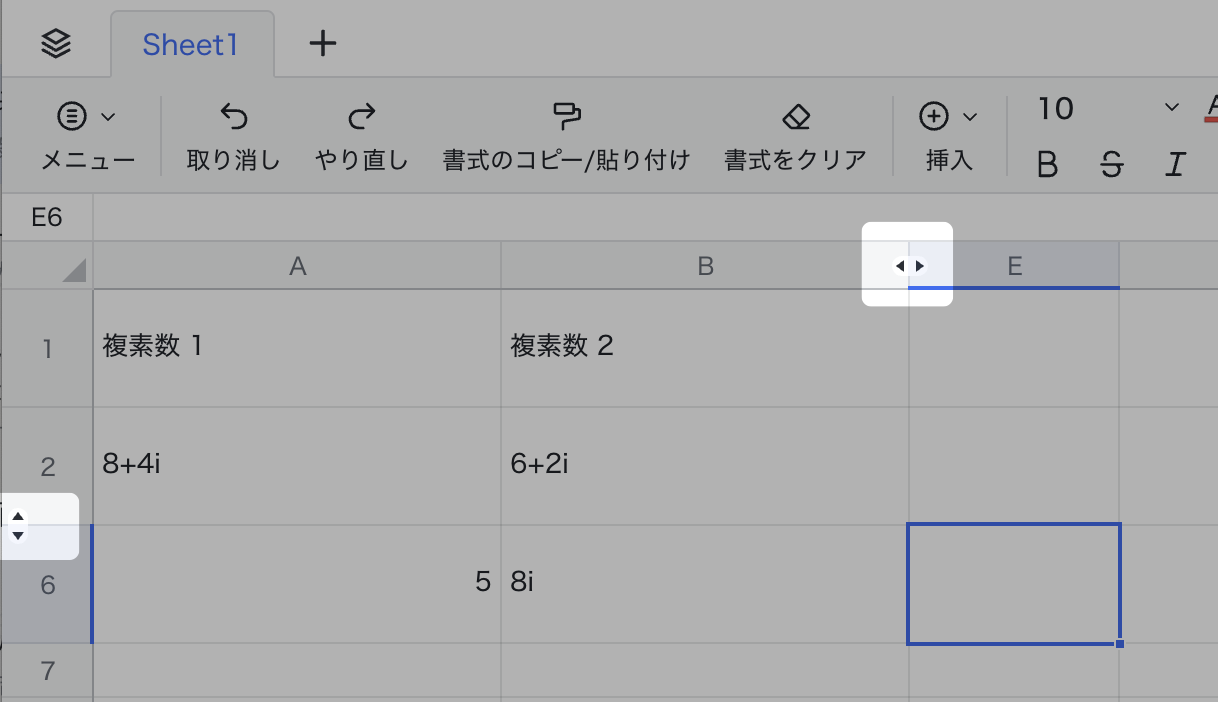This screenshot has height=702, width=1218.
Task: Click the redo (やり直し) arrow icon
Action: [361, 118]
